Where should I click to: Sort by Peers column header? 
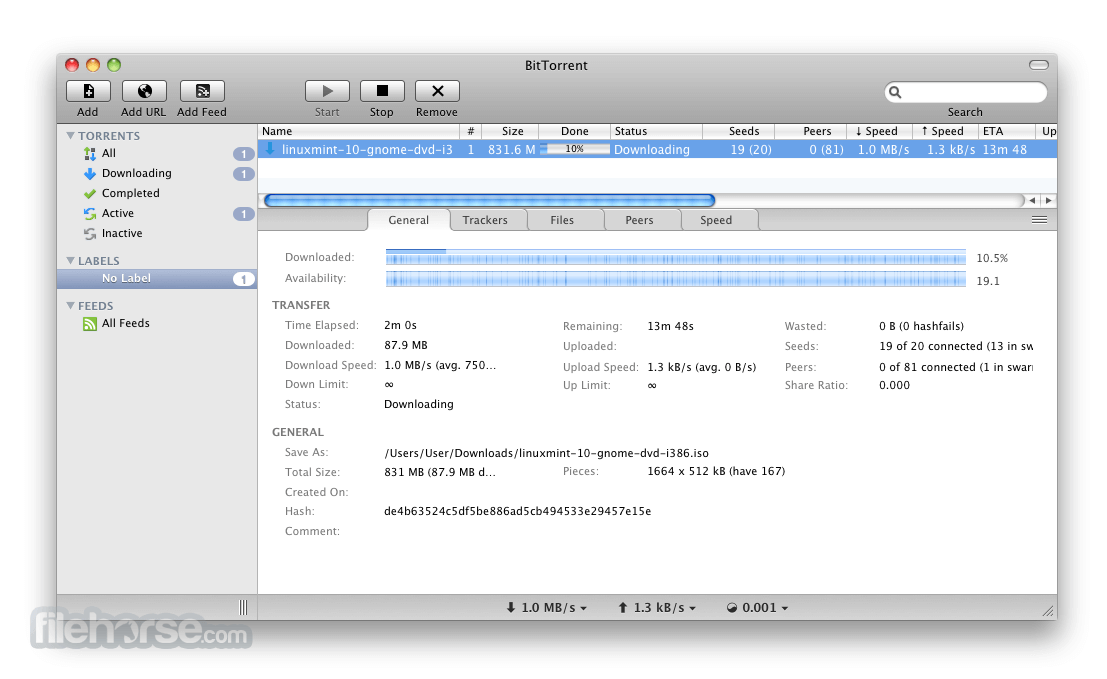(811, 131)
